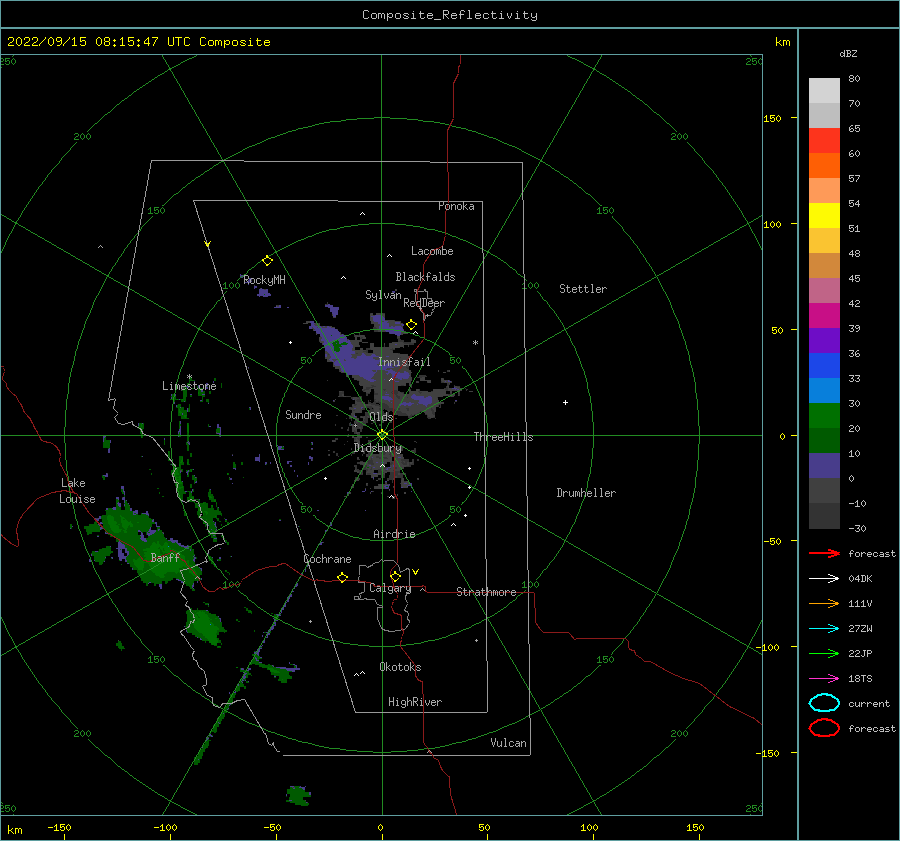Click the yellow diamond marker near RedDeer
900x841 pixels.
pos(412,325)
